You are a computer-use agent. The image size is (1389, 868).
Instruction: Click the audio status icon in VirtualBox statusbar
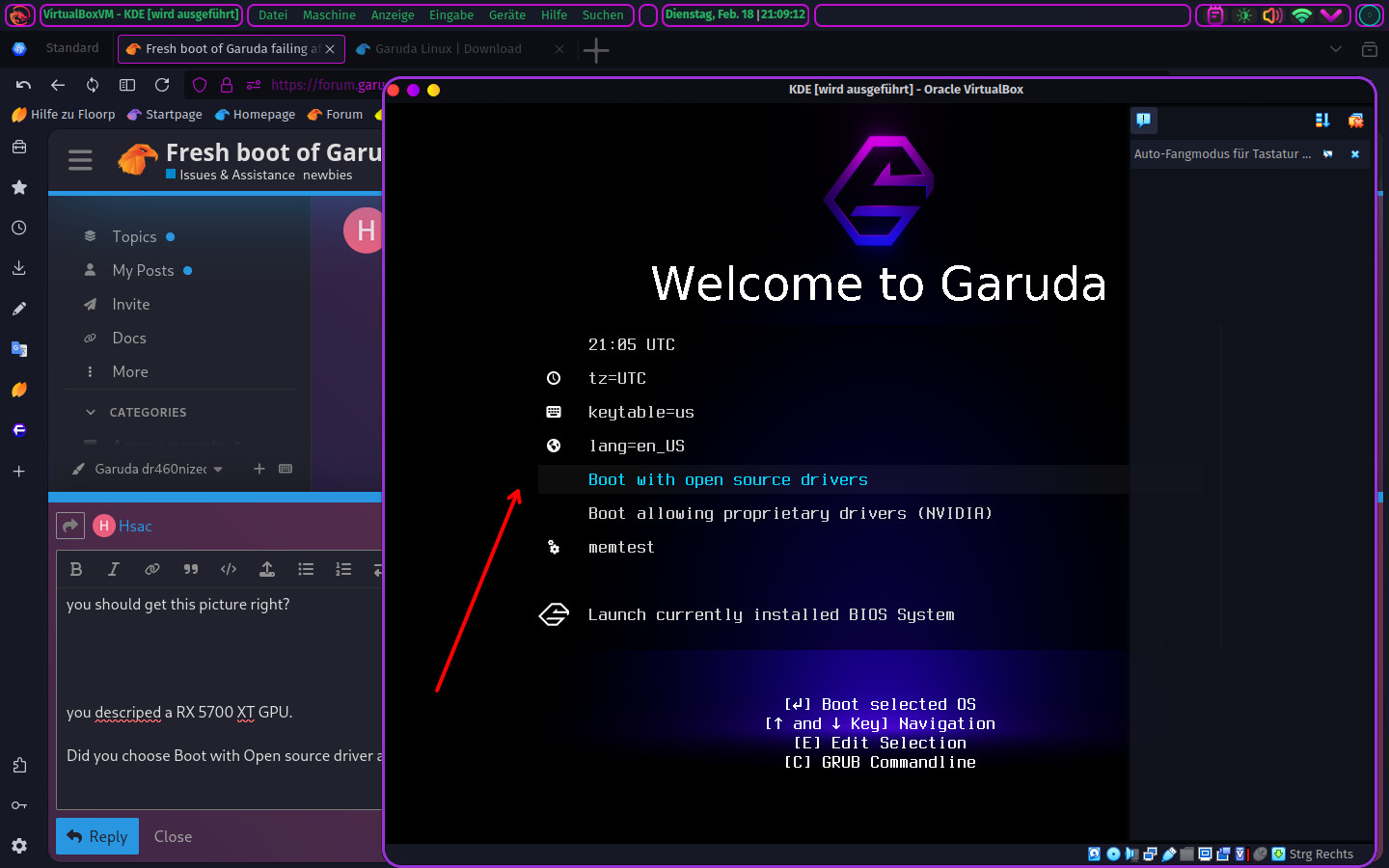1131,854
